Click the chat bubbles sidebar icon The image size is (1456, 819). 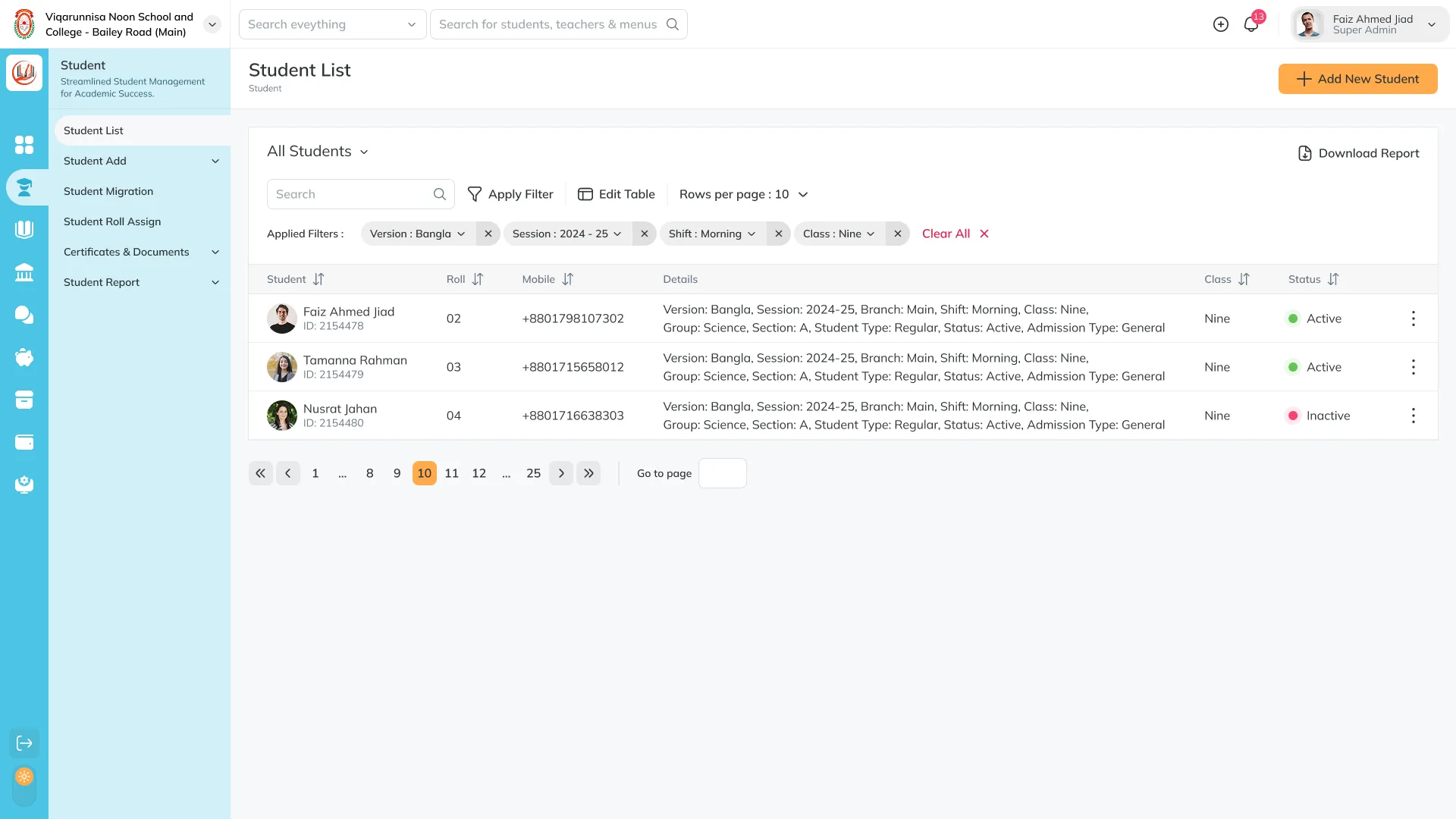tap(24, 315)
